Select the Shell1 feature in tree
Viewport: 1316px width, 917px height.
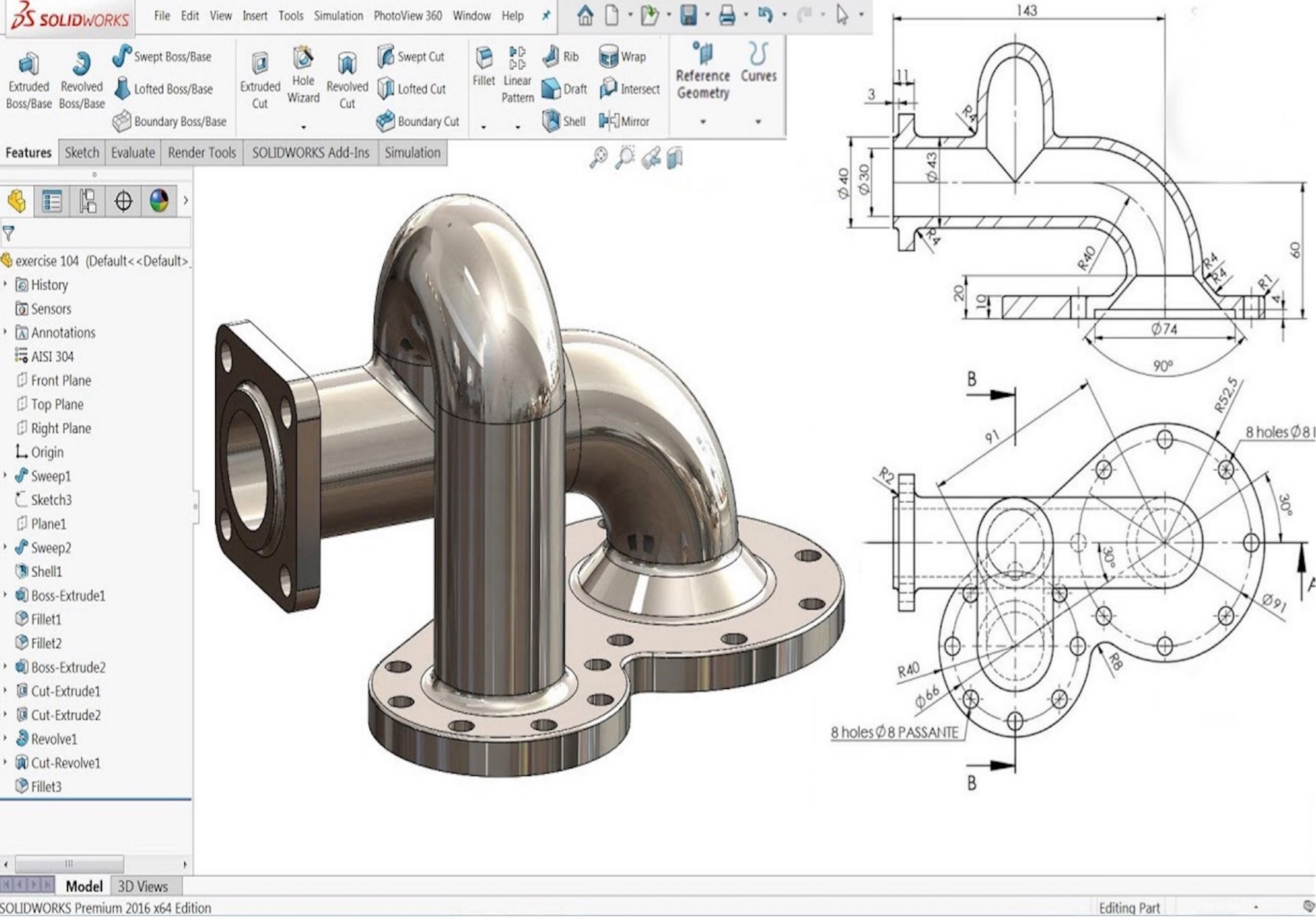pyautogui.click(x=46, y=572)
